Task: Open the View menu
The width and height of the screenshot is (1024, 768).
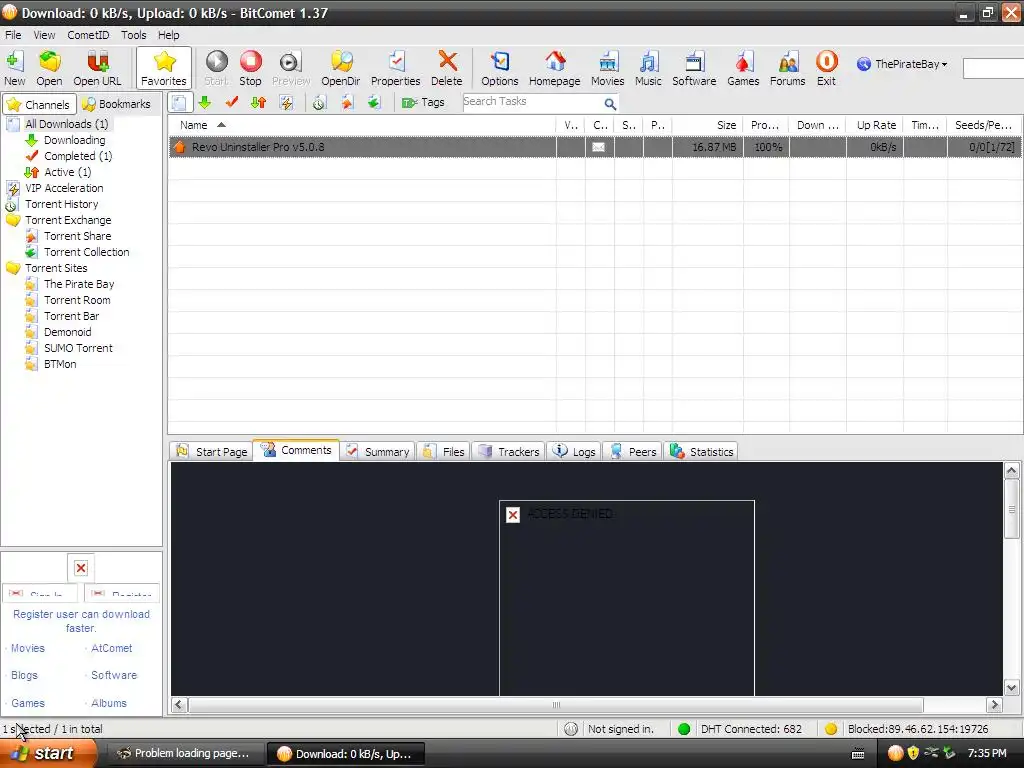Action: (x=44, y=35)
